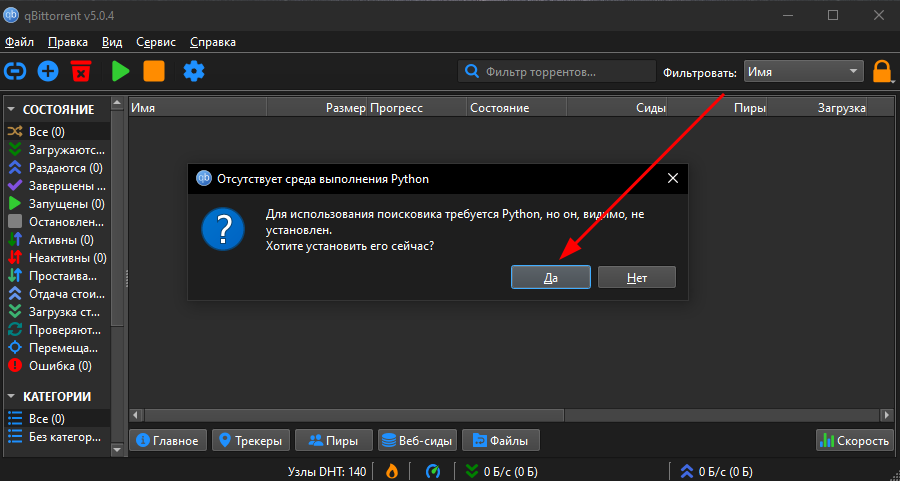Switch to the Трекеры tab
Screen dimensions: 900x481
[x=251, y=441]
